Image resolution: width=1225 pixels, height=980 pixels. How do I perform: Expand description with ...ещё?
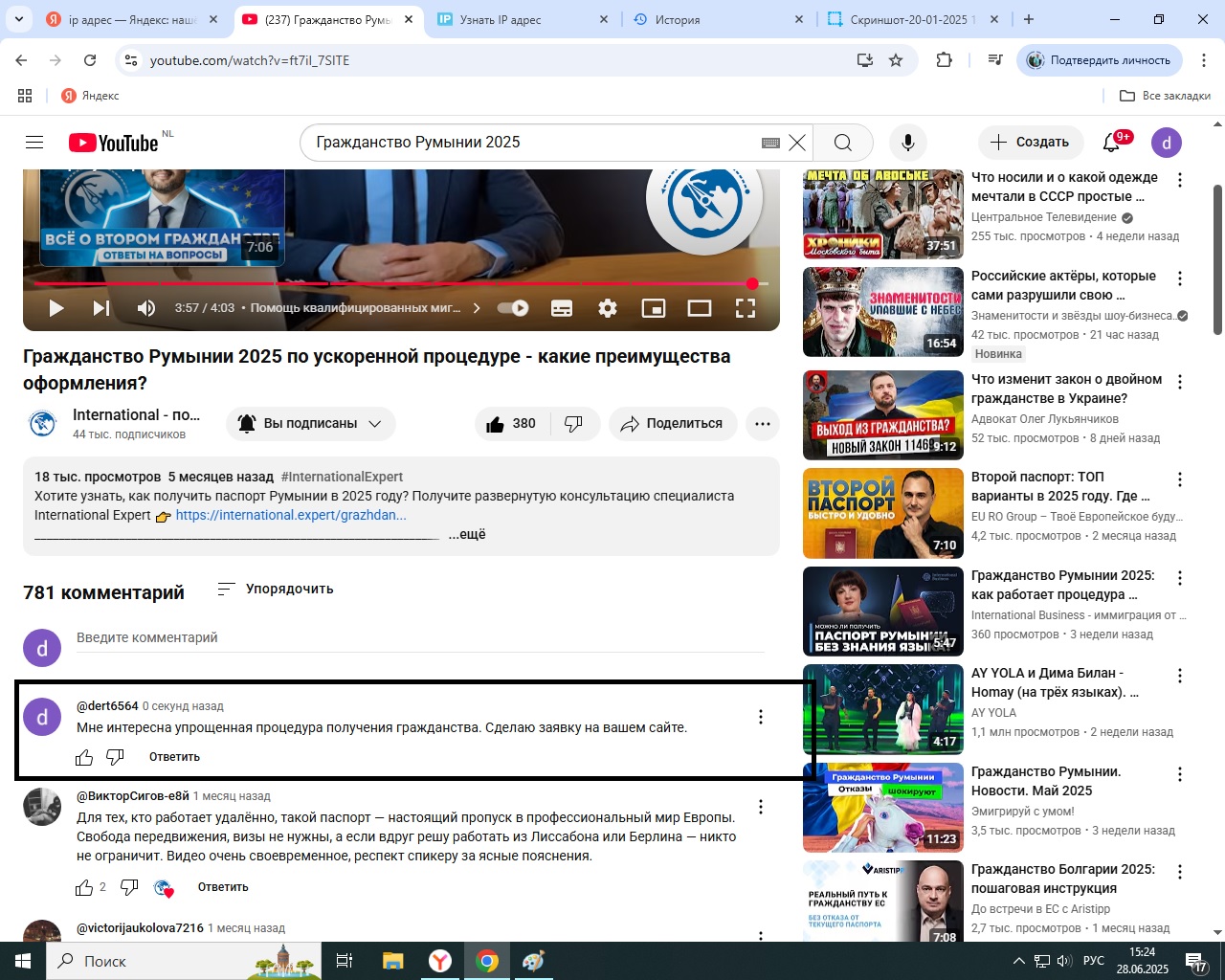(467, 534)
